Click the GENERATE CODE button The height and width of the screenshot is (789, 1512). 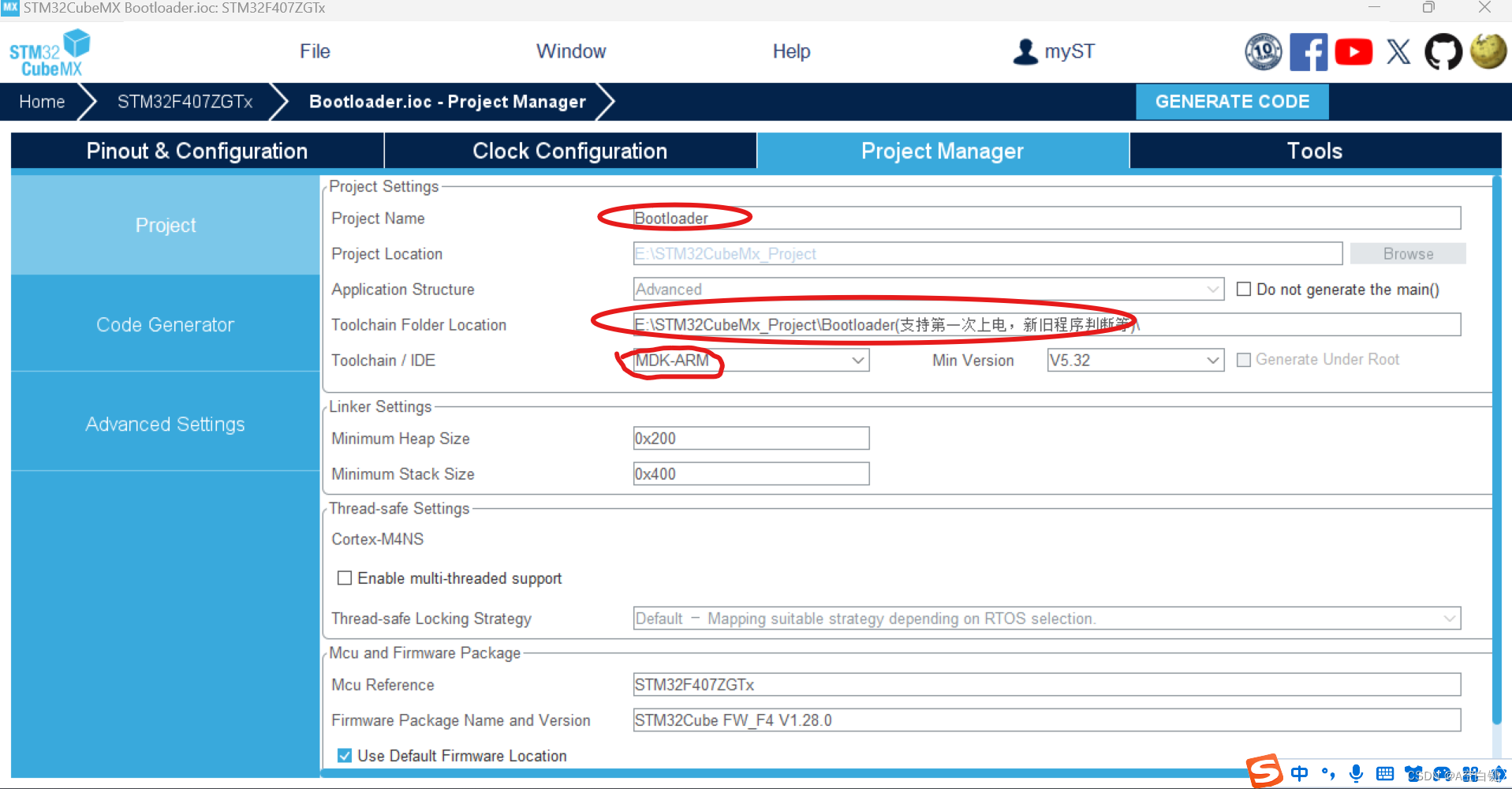(1232, 101)
